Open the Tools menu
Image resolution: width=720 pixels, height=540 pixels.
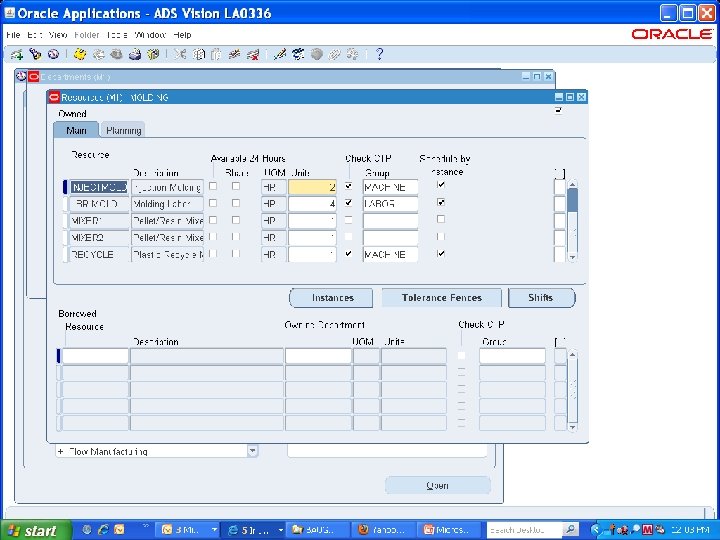(117, 35)
